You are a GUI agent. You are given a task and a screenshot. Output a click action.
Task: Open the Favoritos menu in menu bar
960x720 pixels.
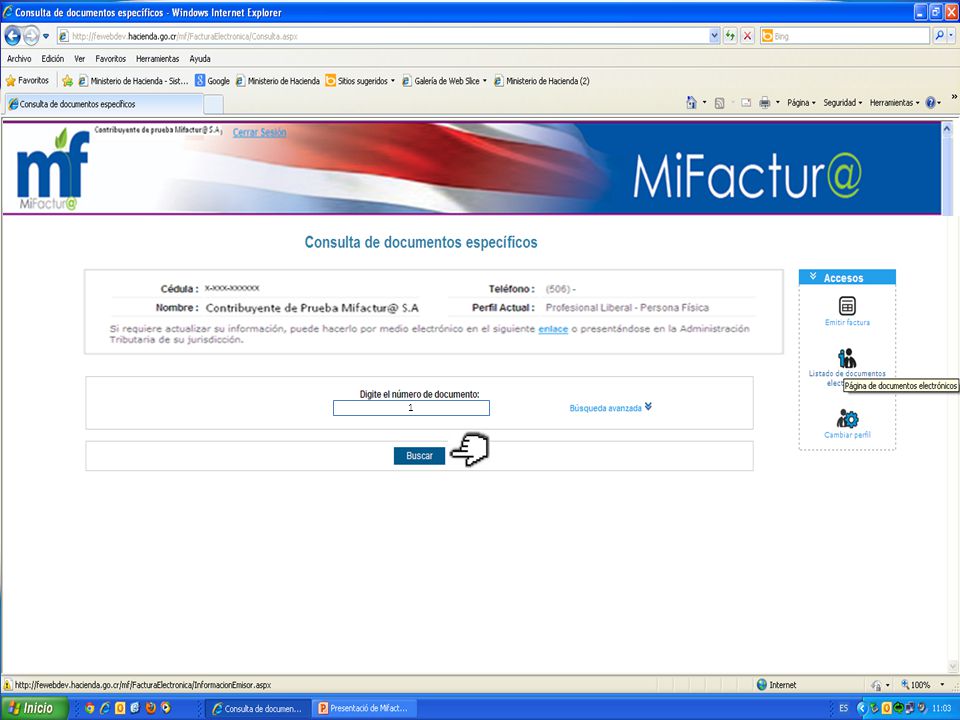[x=111, y=59]
